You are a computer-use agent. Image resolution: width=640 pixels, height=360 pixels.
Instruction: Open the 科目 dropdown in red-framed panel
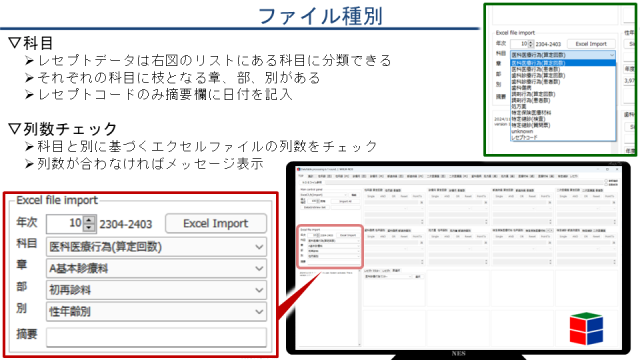[x=156, y=247]
